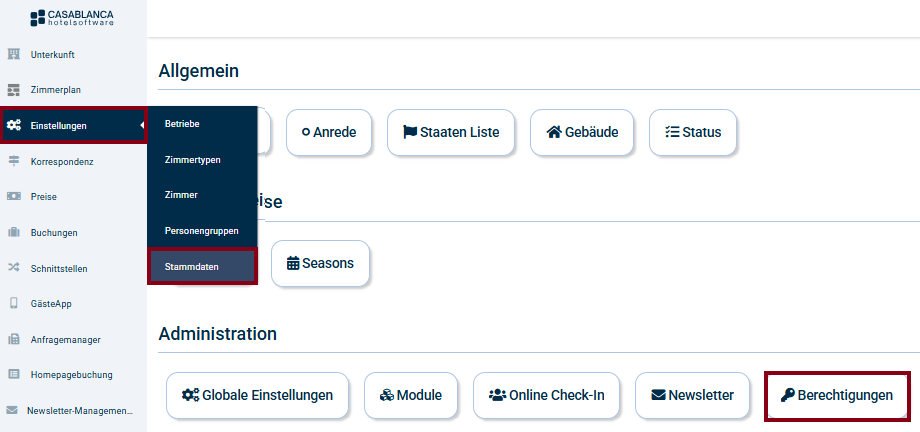Select Betriebe from the submenu

[x=182, y=124]
